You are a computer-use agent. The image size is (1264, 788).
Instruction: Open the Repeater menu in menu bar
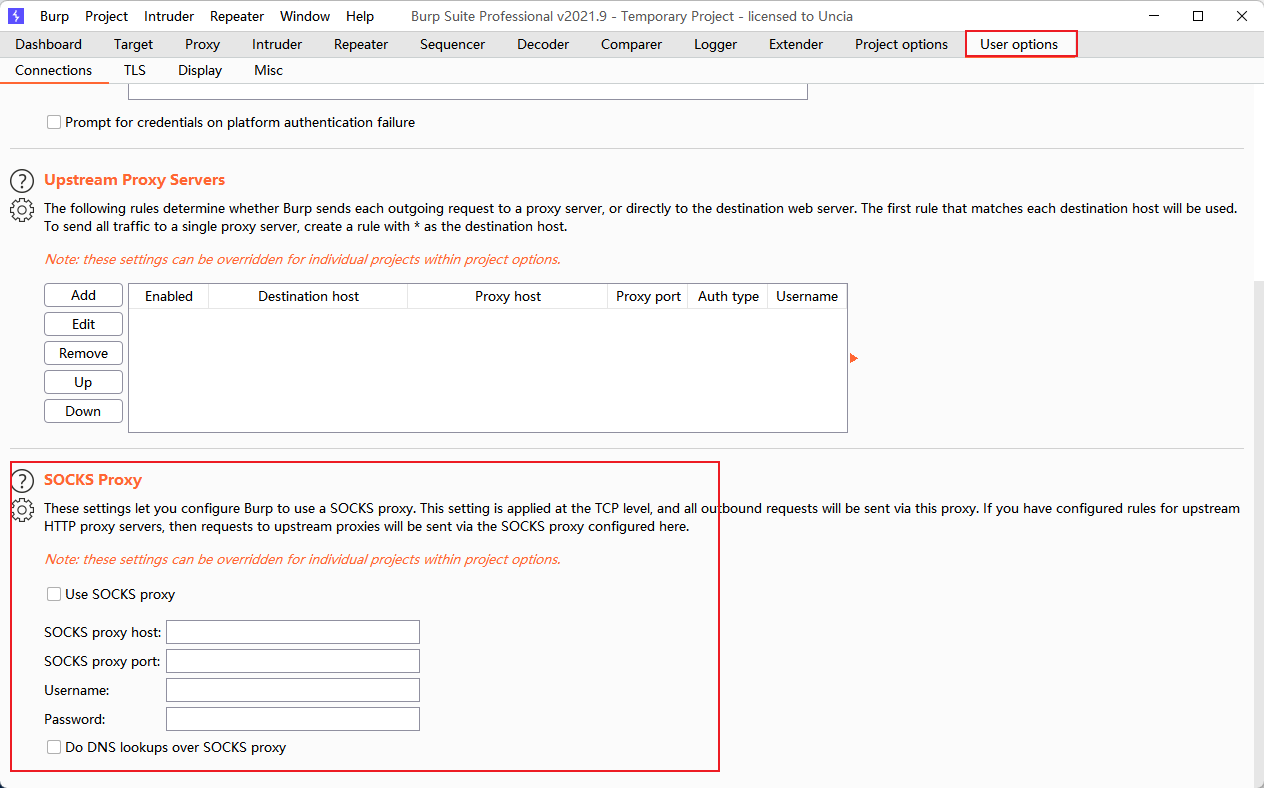(x=237, y=16)
